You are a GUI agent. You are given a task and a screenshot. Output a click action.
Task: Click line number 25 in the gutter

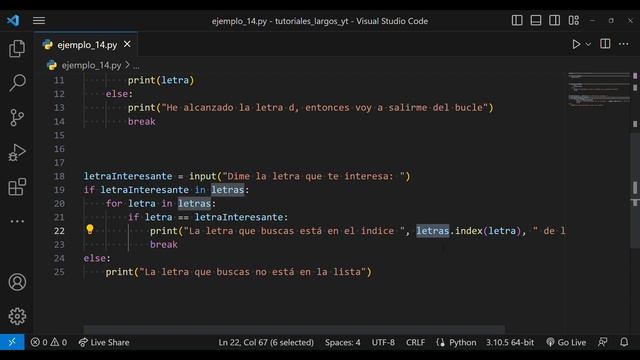pyautogui.click(x=59, y=272)
